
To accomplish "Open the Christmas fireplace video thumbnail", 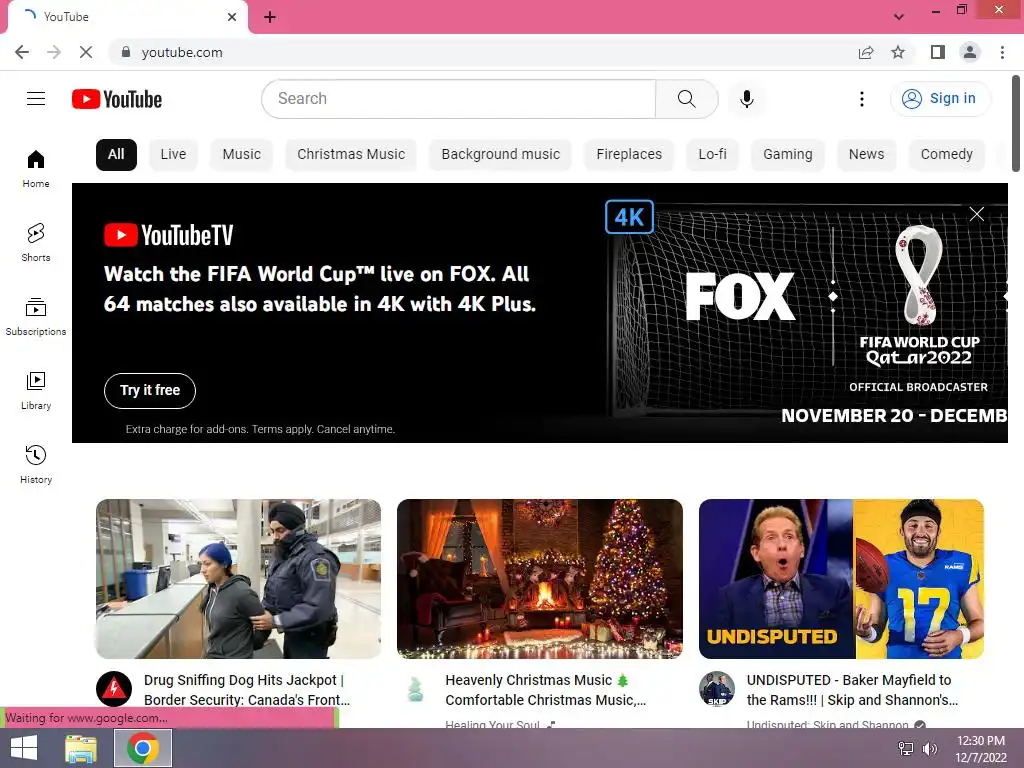I will [x=540, y=579].
